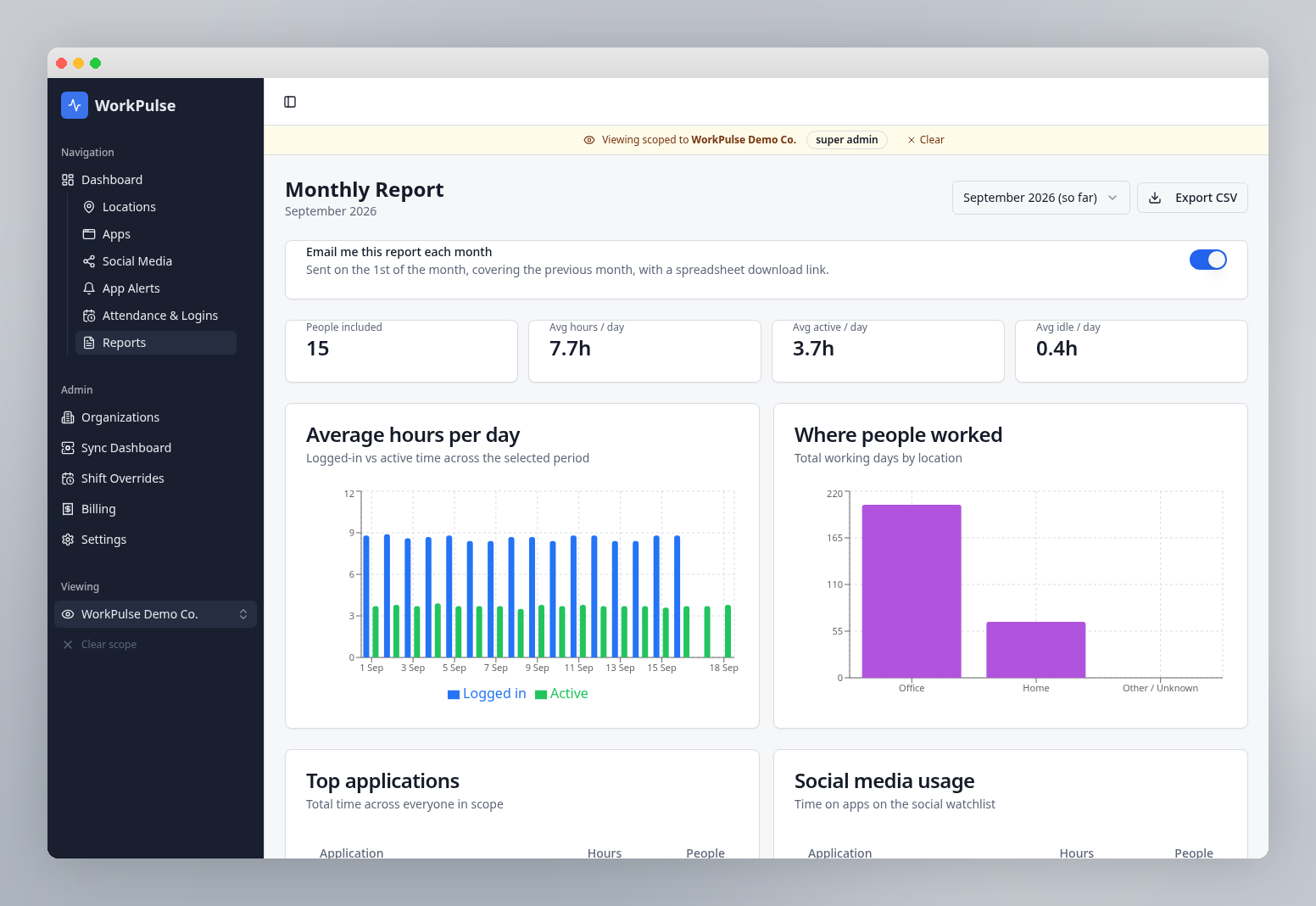Viewport: 1316px width, 906px height.
Task: Click the Avg active / day value 3.7h
Action: click(x=813, y=349)
